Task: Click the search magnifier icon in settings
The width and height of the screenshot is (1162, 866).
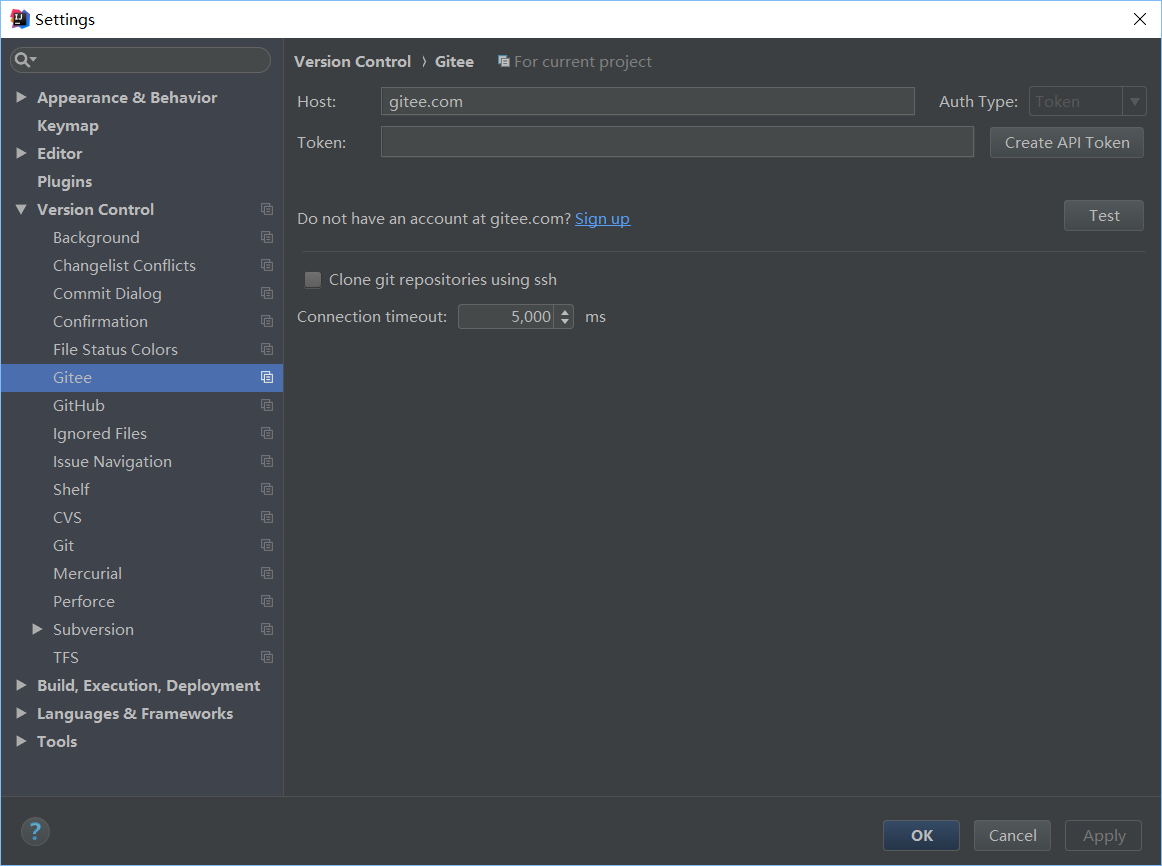Action: [x=22, y=60]
